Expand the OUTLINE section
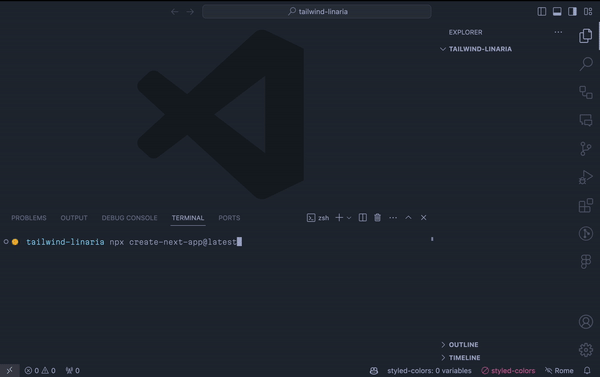 460,344
